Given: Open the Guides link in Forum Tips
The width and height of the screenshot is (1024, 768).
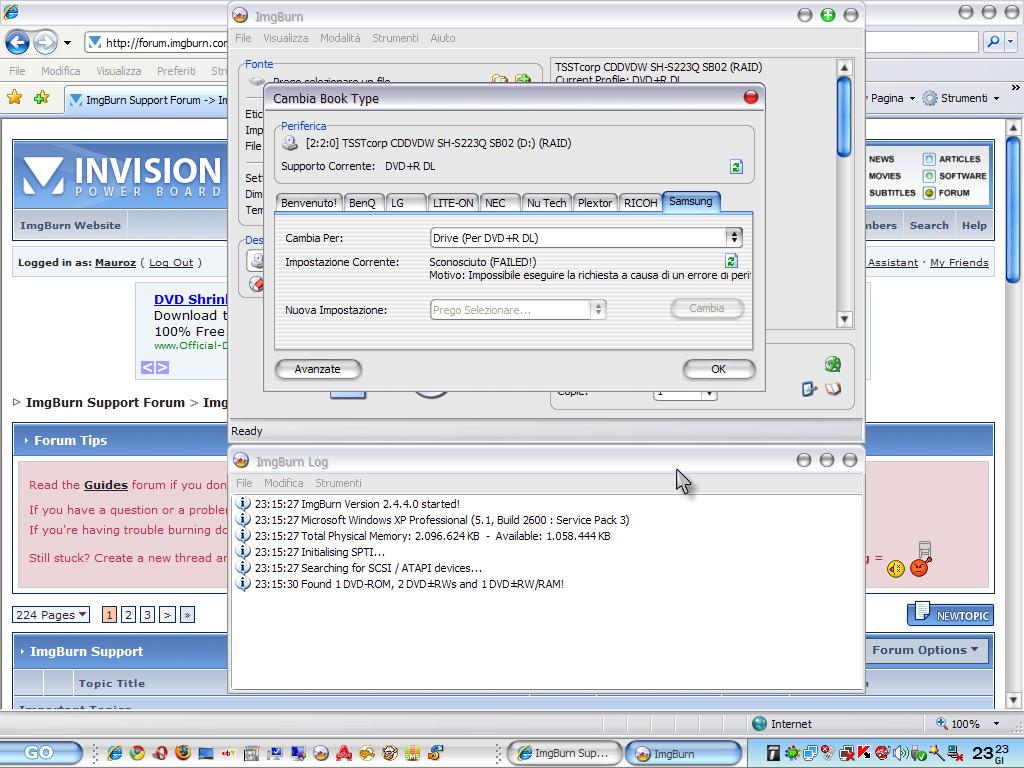Looking at the screenshot, I should [106, 485].
